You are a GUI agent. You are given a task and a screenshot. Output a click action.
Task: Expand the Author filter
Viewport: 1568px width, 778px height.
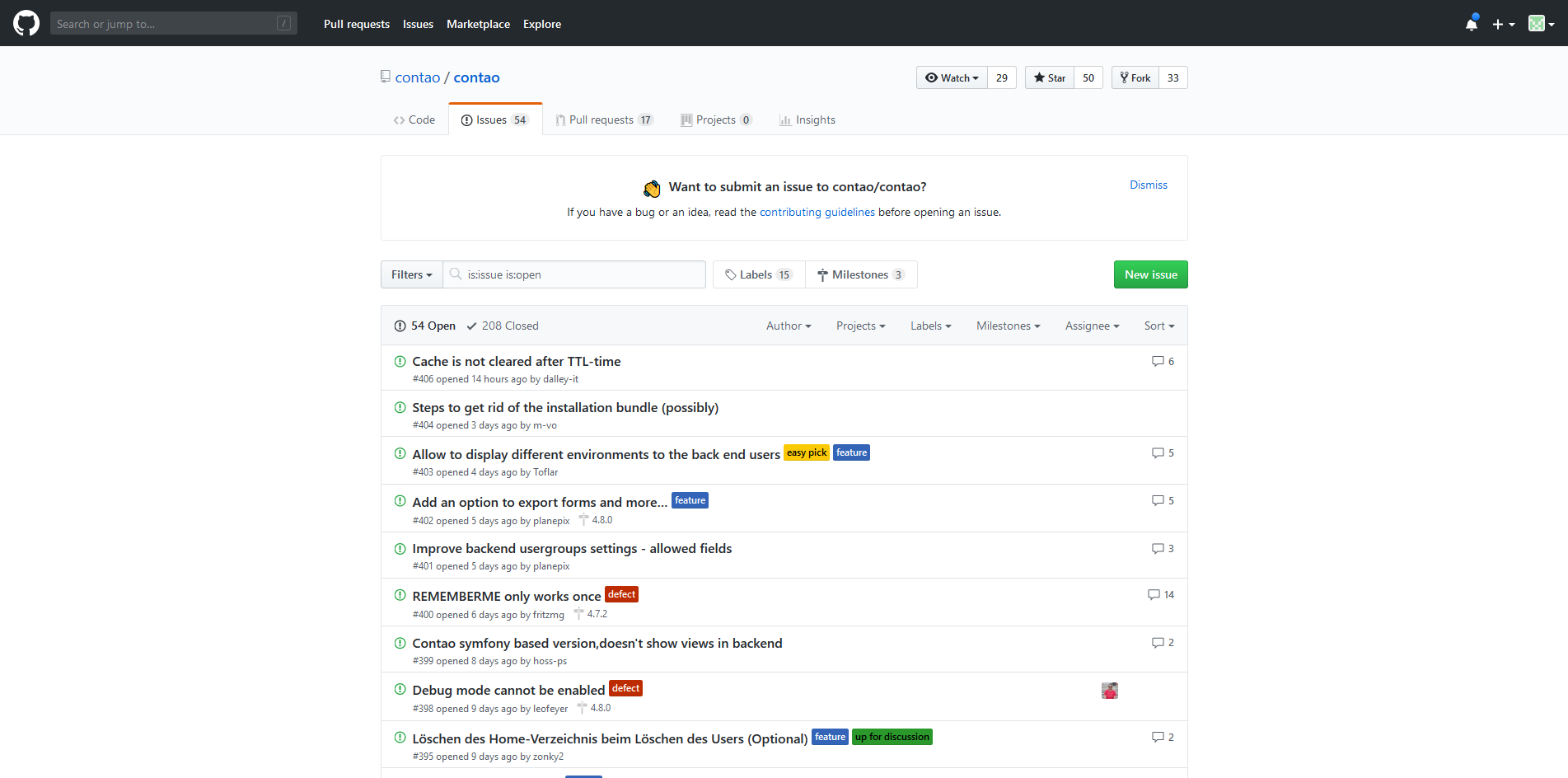point(789,326)
